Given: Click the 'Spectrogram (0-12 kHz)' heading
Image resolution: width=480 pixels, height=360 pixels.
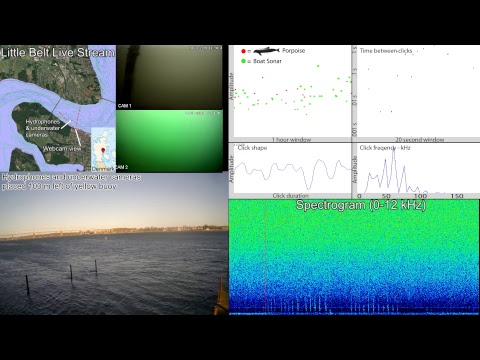Looking at the screenshot, I should click(361, 205).
